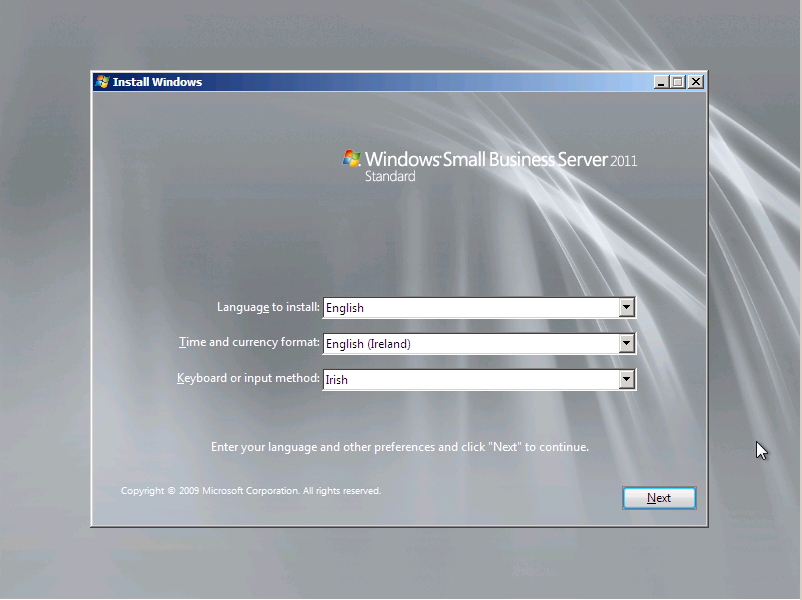Viewport: 802px width, 600px height.
Task: Click the Irish keyboard field
Action: (x=479, y=379)
